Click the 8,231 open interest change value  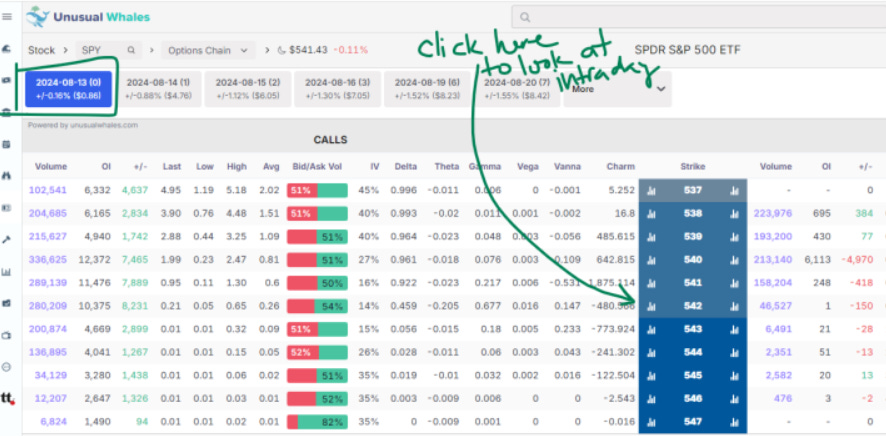tap(134, 306)
